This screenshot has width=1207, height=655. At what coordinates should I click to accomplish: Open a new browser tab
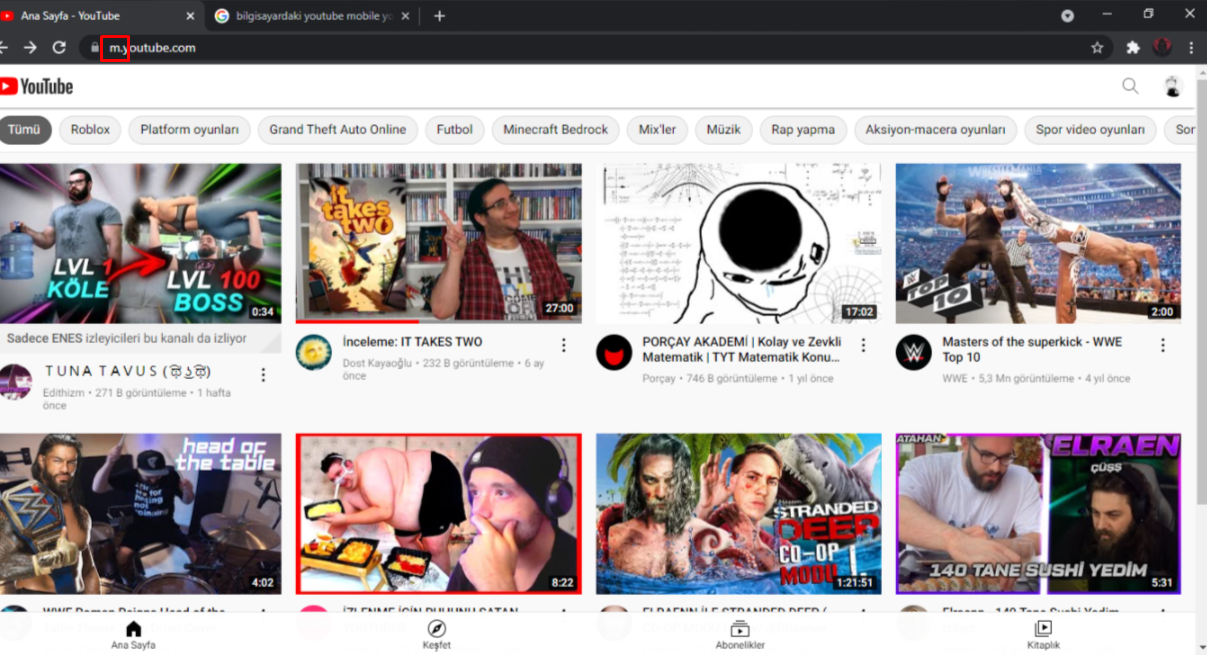click(439, 16)
